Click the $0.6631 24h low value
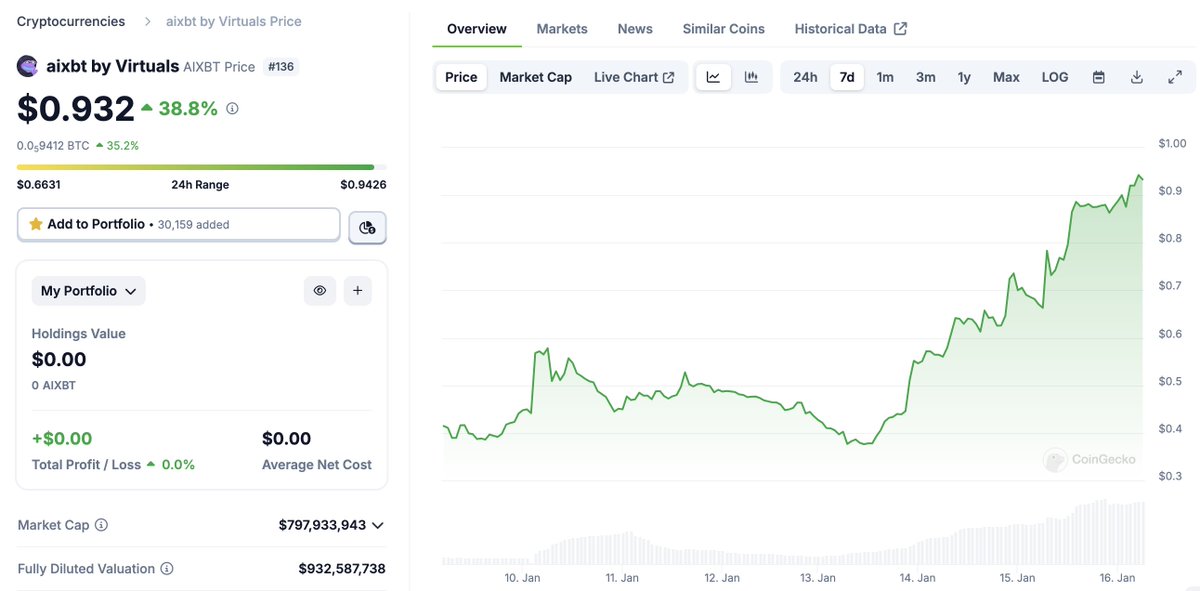This screenshot has width=1200, height=591. [39, 185]
